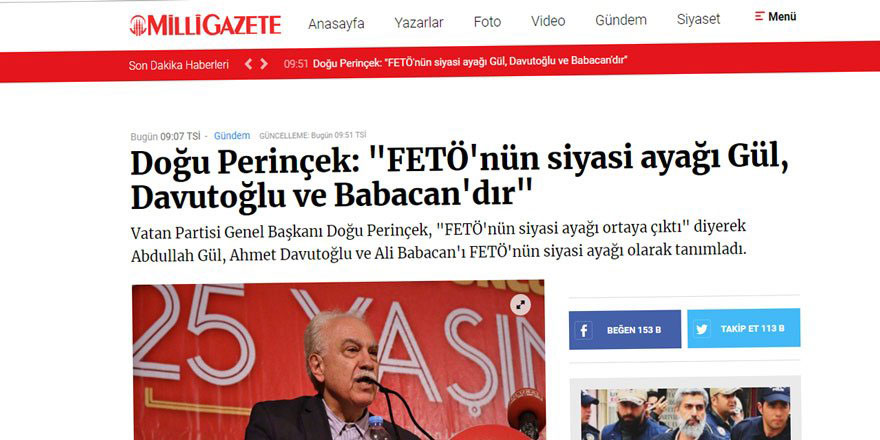
Task: Open the Video section
Action: point(548,21)
